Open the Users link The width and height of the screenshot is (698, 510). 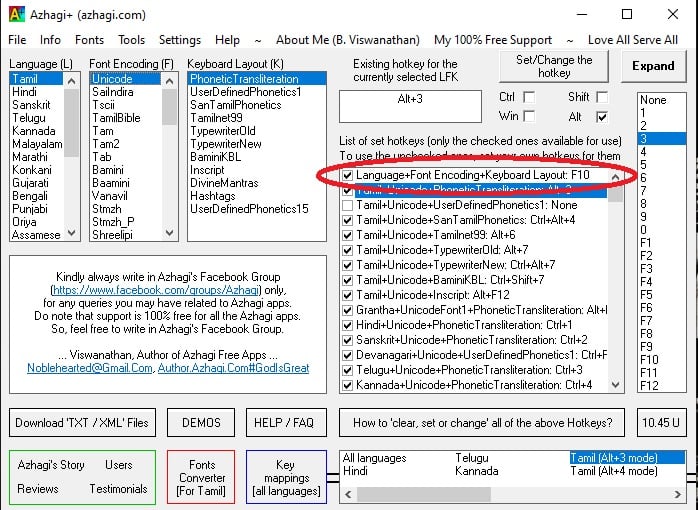(118, 465)
